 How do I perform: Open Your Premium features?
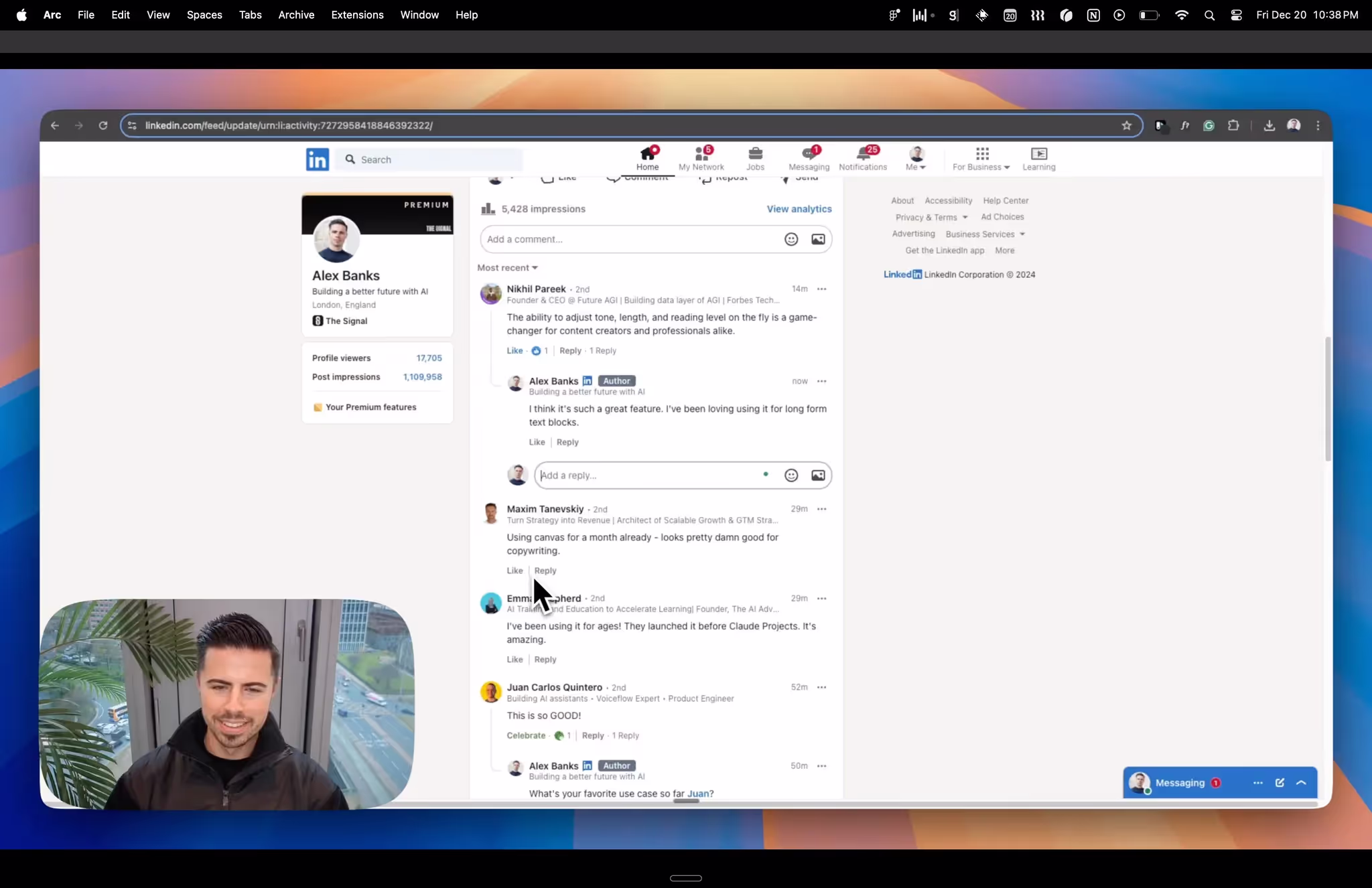coord(364,407)
